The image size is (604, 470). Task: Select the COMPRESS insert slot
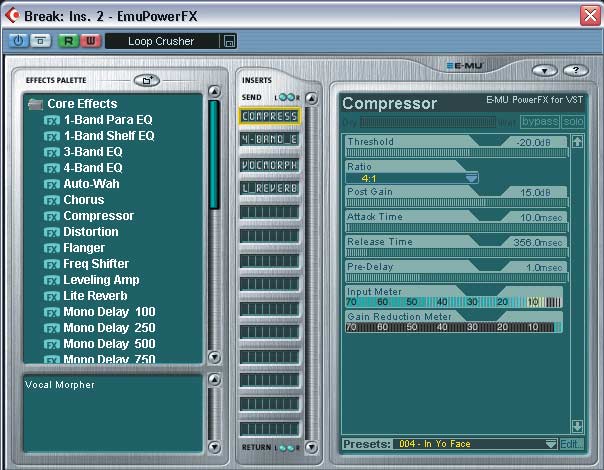[x=269, y=116]
